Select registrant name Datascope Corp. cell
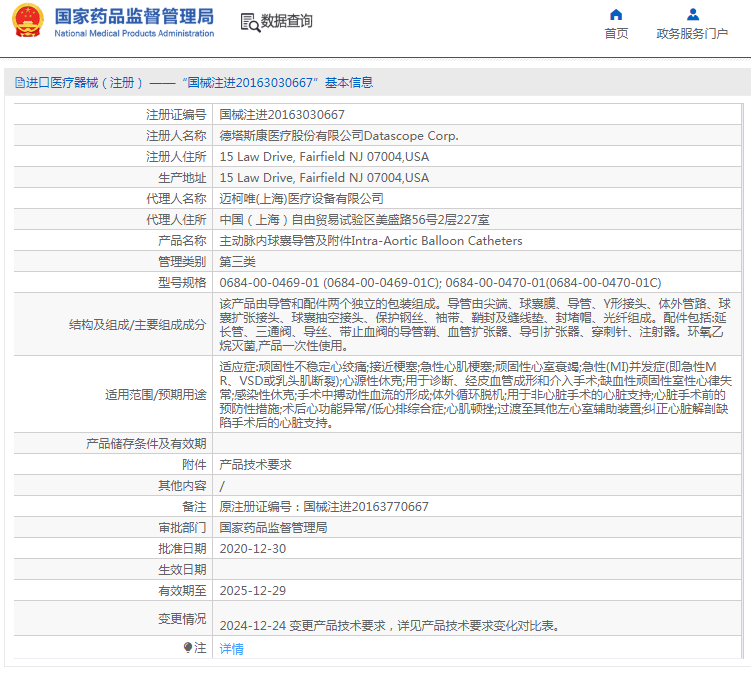Screen dimensions: 751x675 [339, 136]
